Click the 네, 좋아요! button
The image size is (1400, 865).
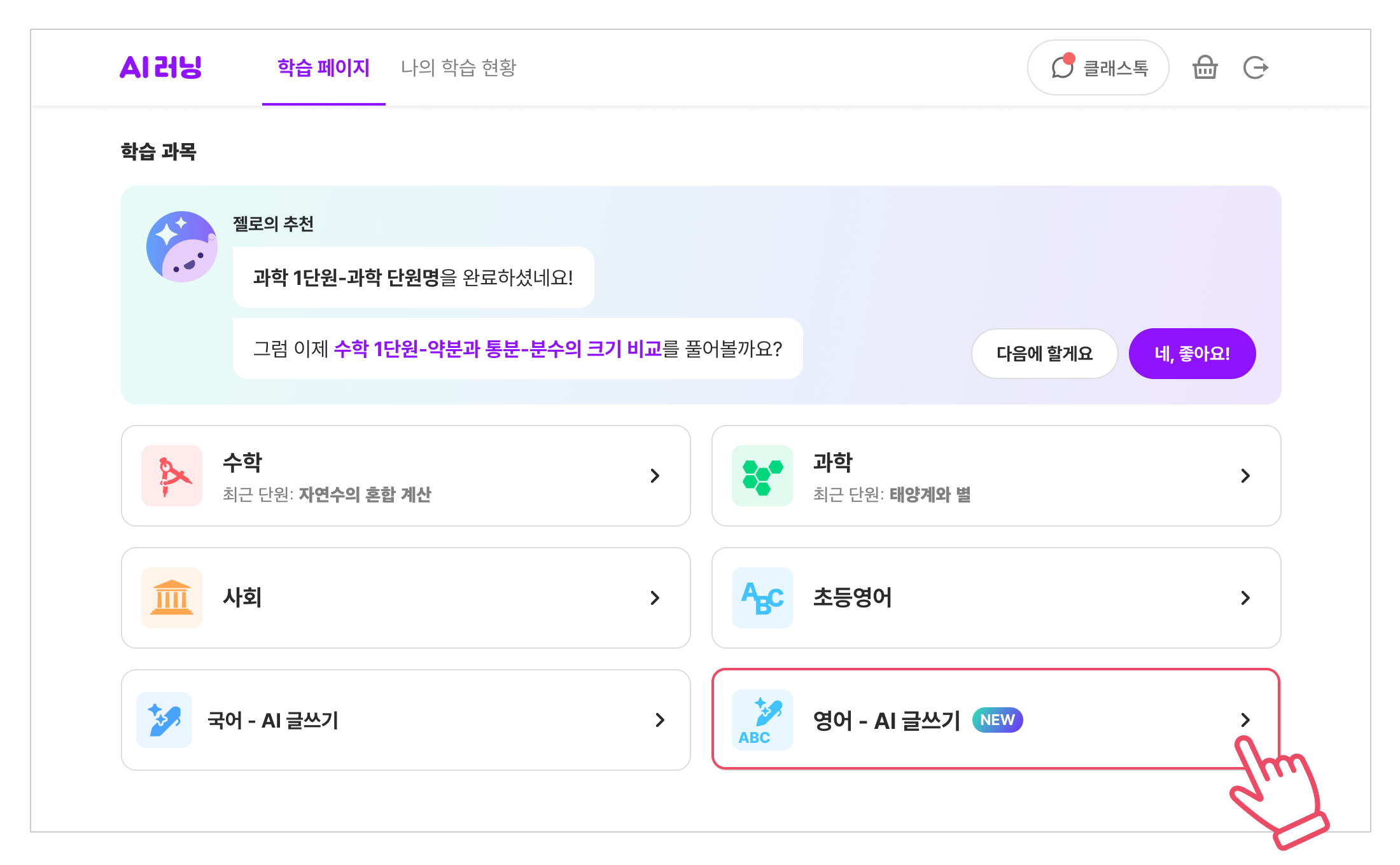pyautogui.click(x=1192, y=354)
